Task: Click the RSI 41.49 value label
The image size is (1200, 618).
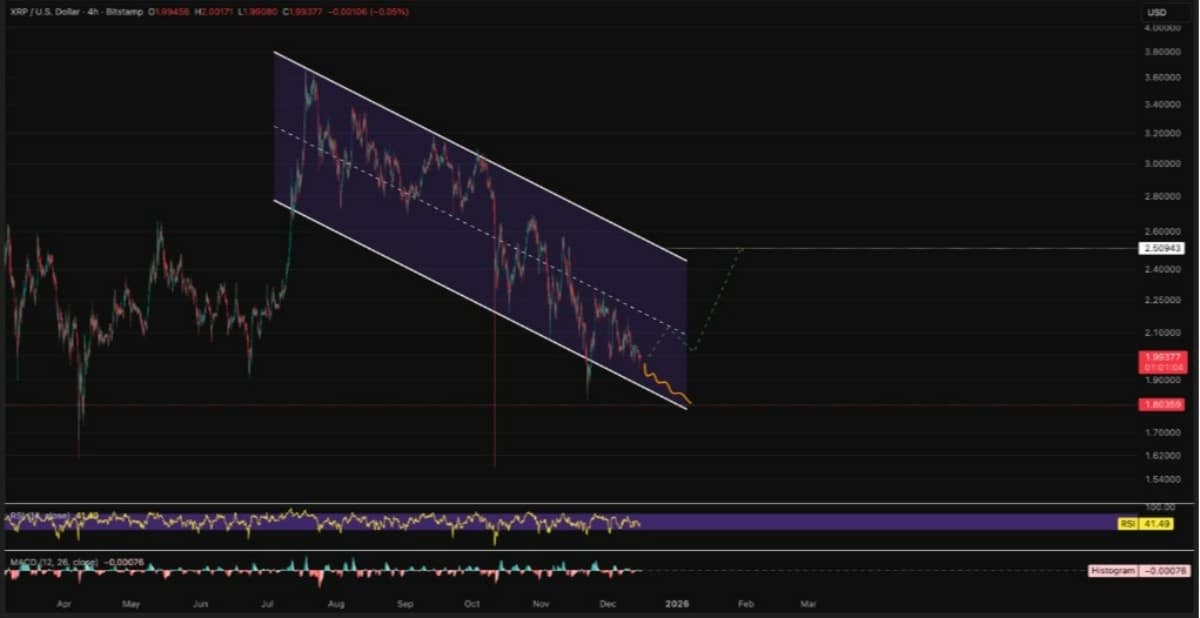Action: 1144,523
